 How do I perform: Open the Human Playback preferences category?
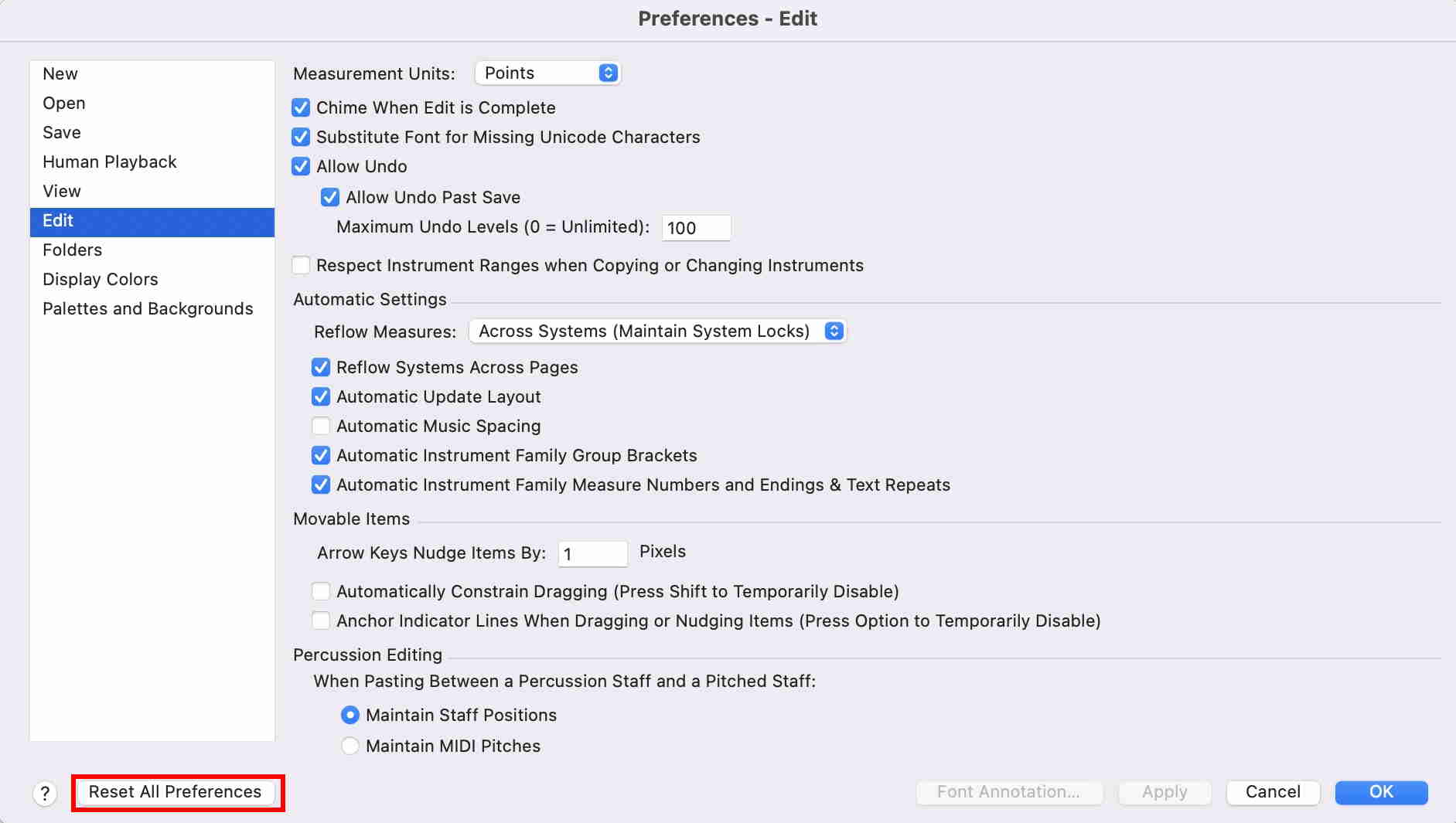click(110, 162)
